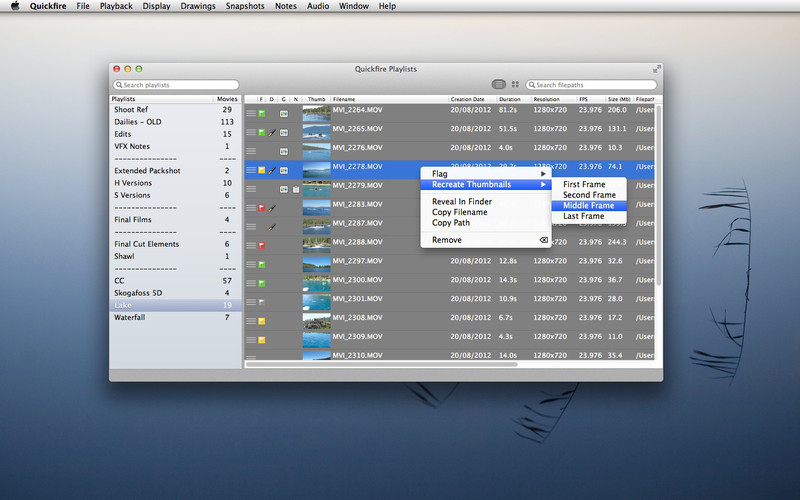Open the Audio menu
The height and width of the screenshot is (500, 800).
(x=318, y=6)
